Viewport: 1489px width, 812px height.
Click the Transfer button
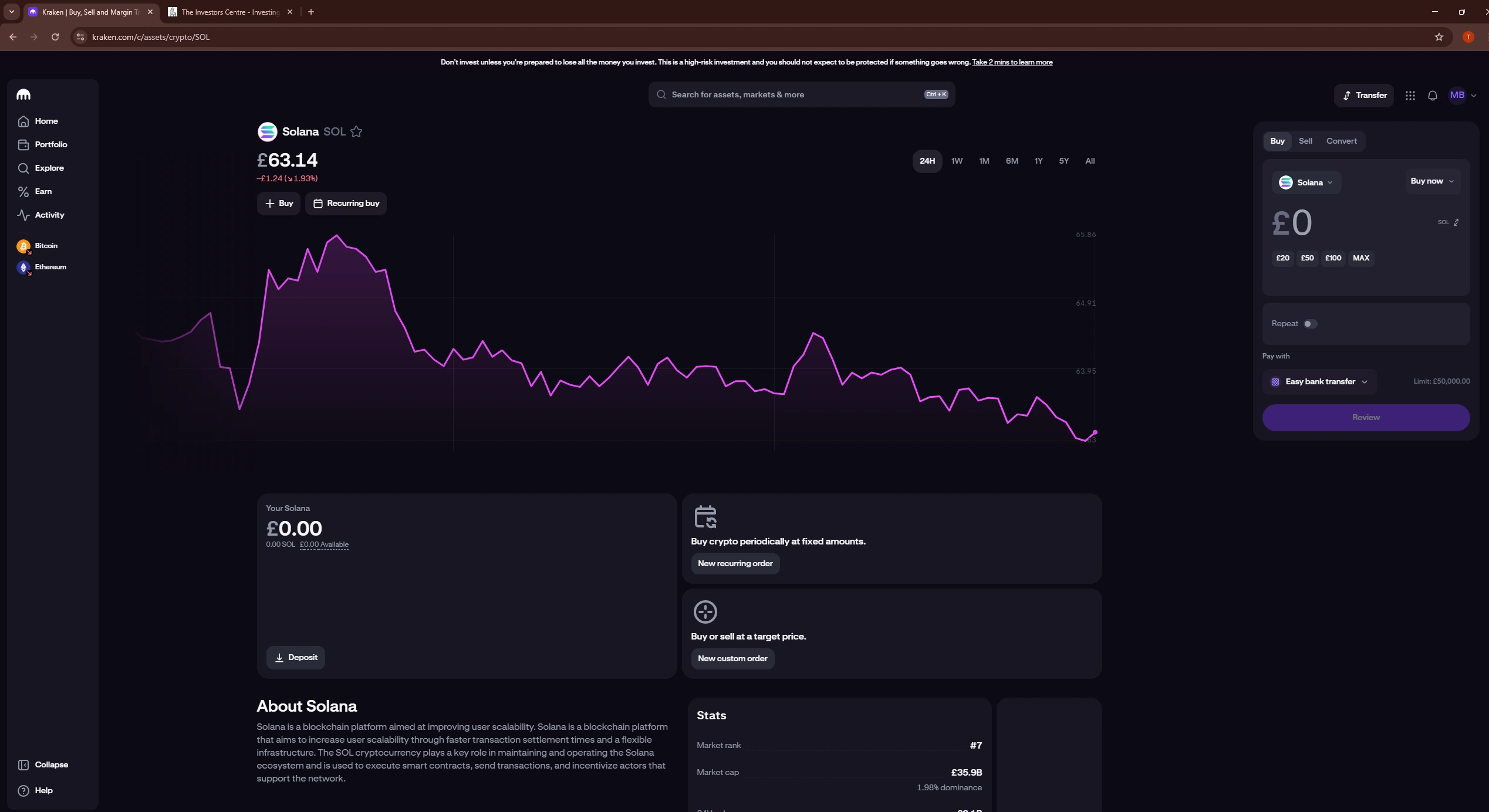click(1365, 95)
